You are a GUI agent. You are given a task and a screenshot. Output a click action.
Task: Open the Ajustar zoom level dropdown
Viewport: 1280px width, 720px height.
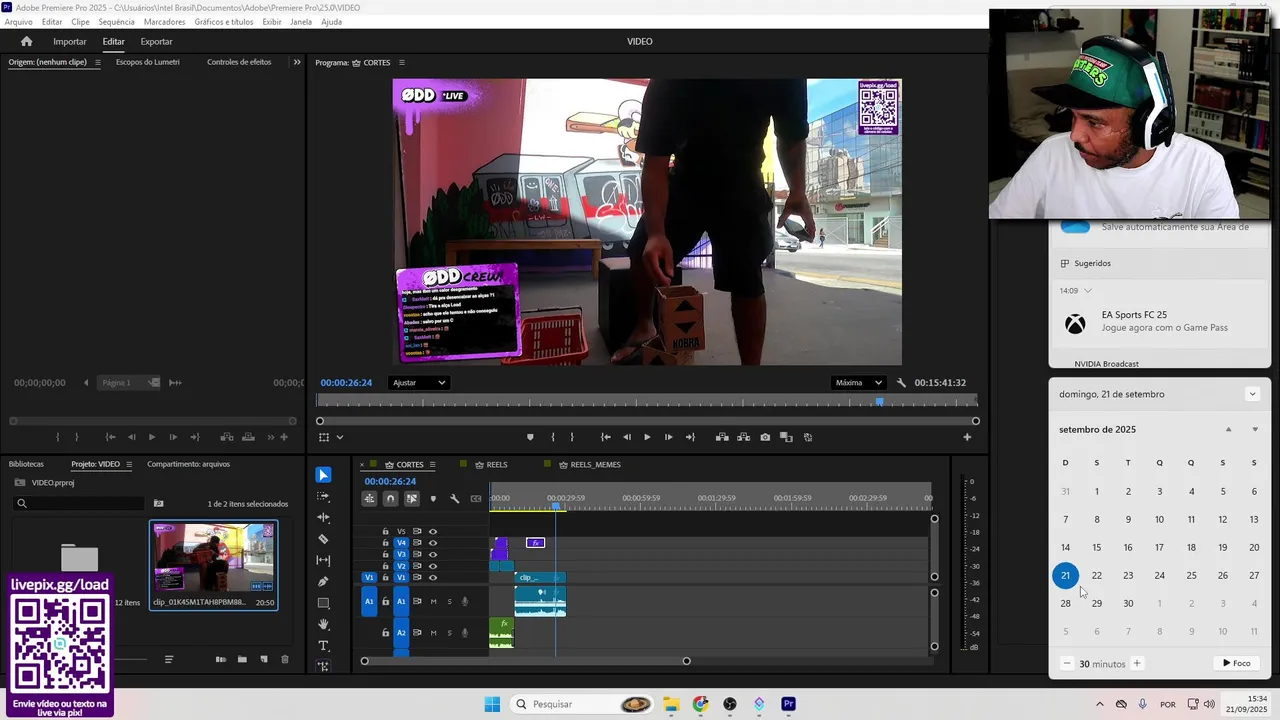[419, 383]
